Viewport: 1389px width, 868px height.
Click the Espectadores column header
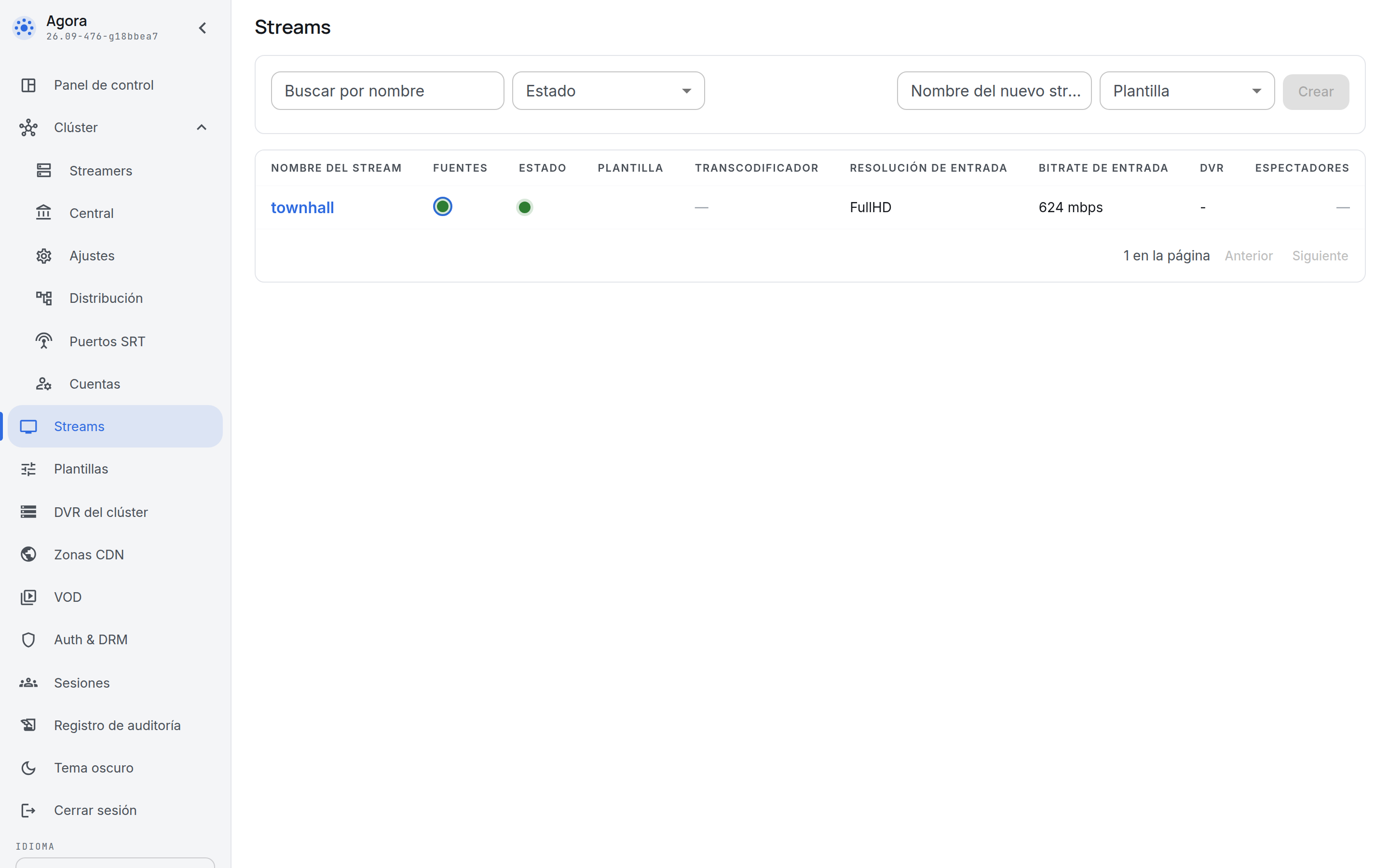(x=1302, y=168)
